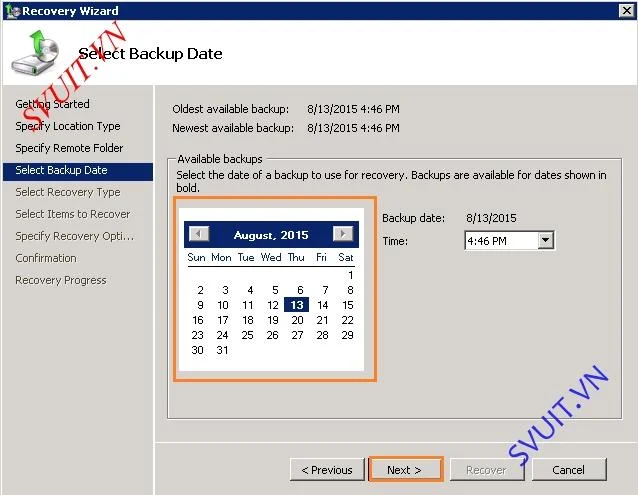Go to previous month in calendar

coord(199,234)
